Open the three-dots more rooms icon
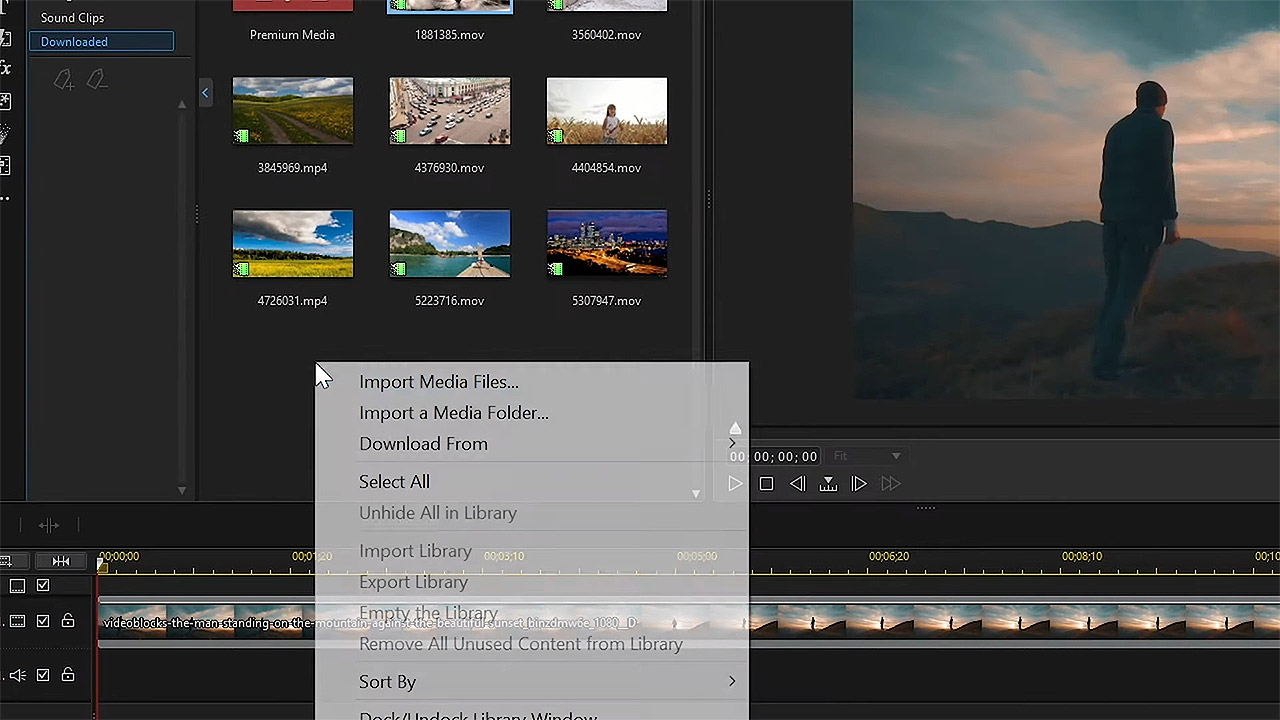Image resolution: width=1280 pixels, height=720 pixels. 5,198
